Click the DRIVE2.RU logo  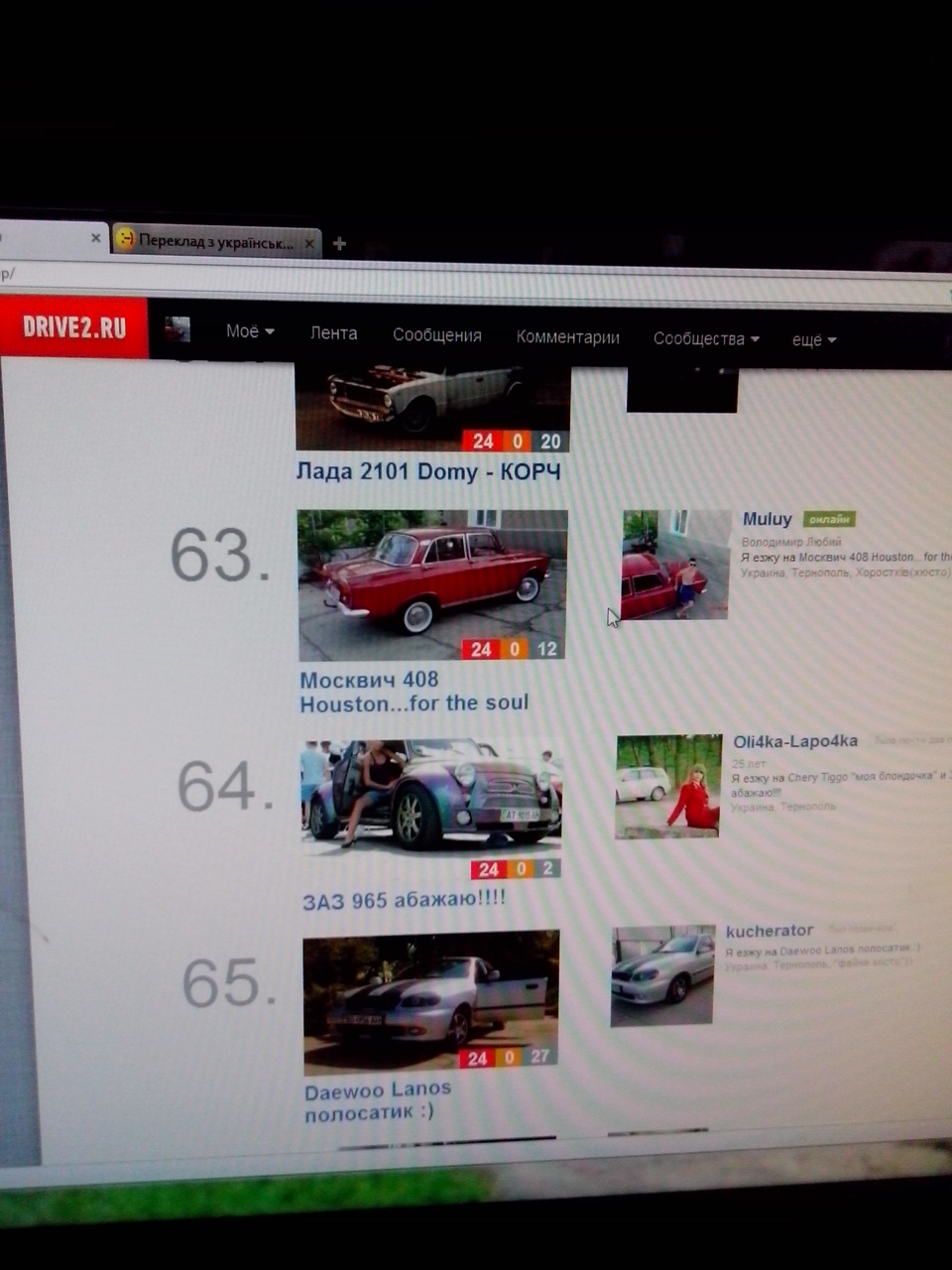pos(74,326)
